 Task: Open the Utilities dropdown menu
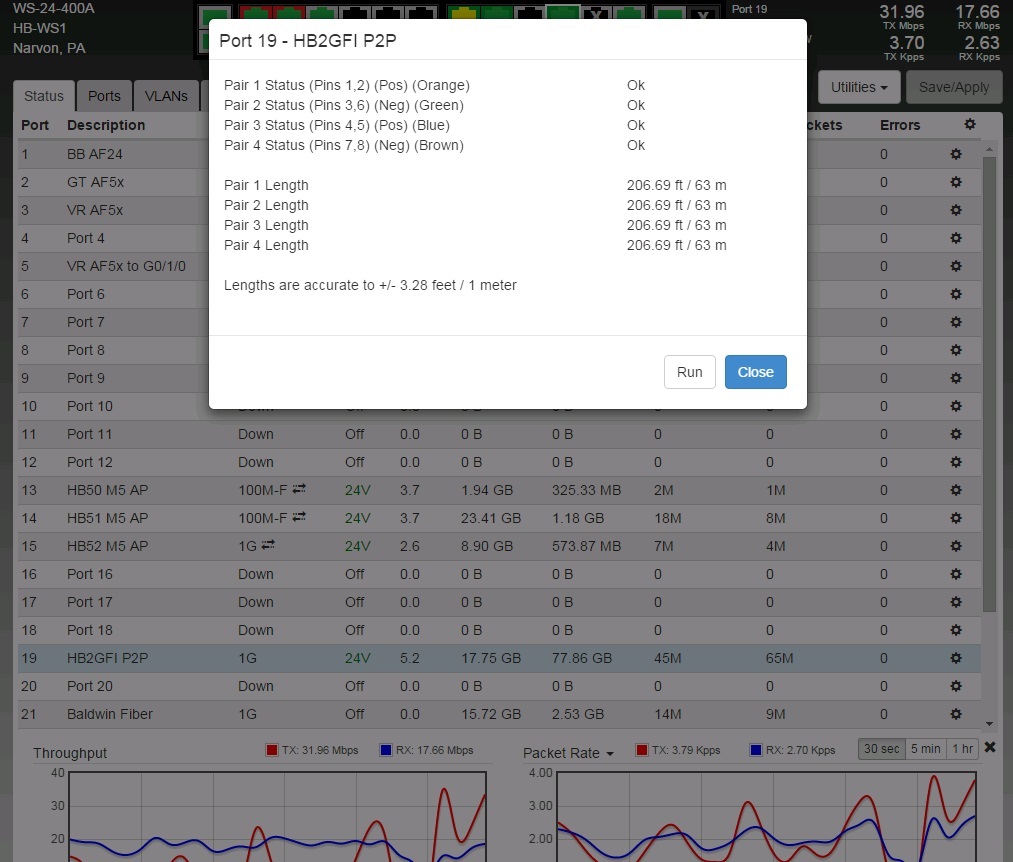tap(859, 87)
